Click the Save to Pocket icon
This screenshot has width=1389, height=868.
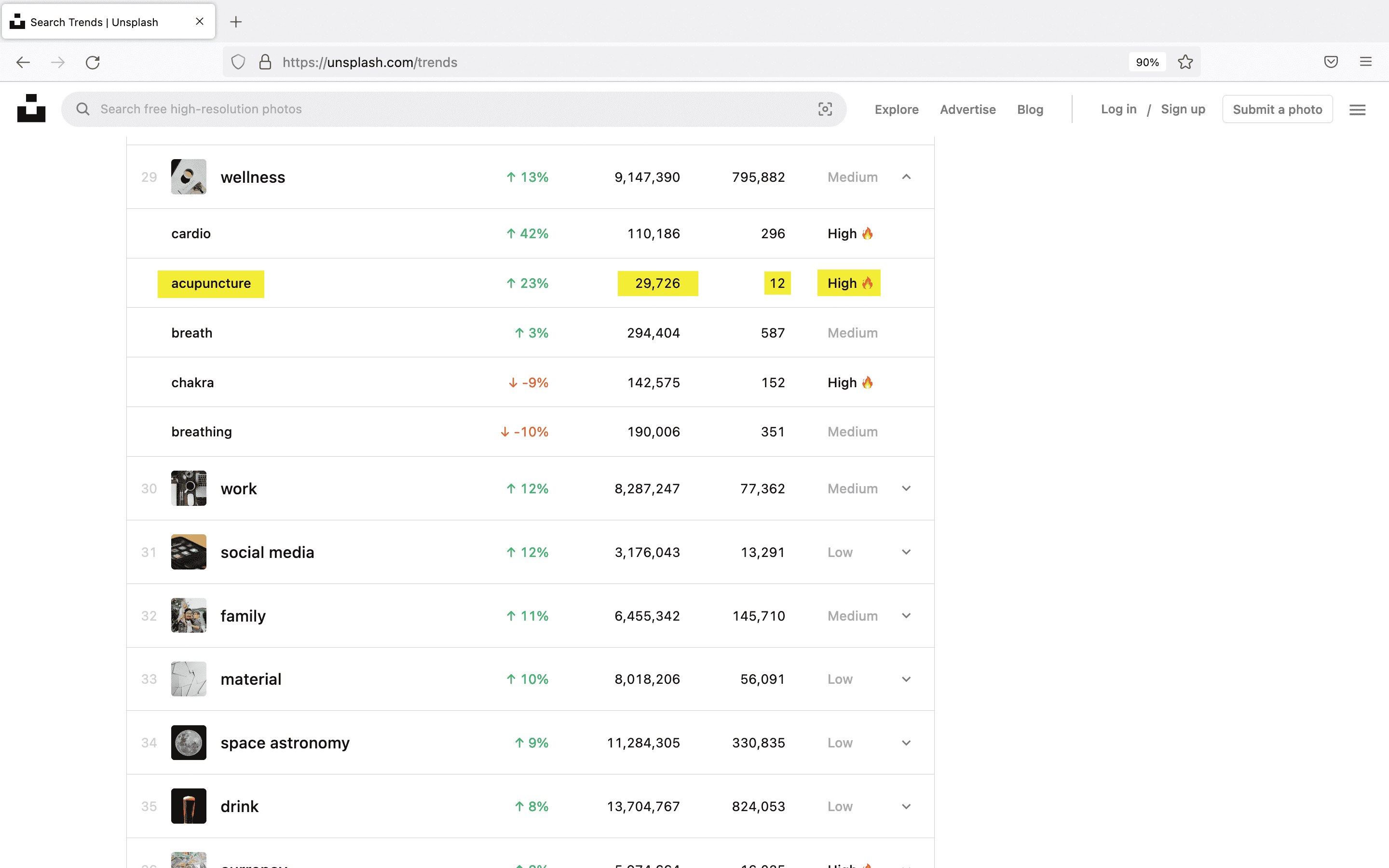(x=1331, y=62)
